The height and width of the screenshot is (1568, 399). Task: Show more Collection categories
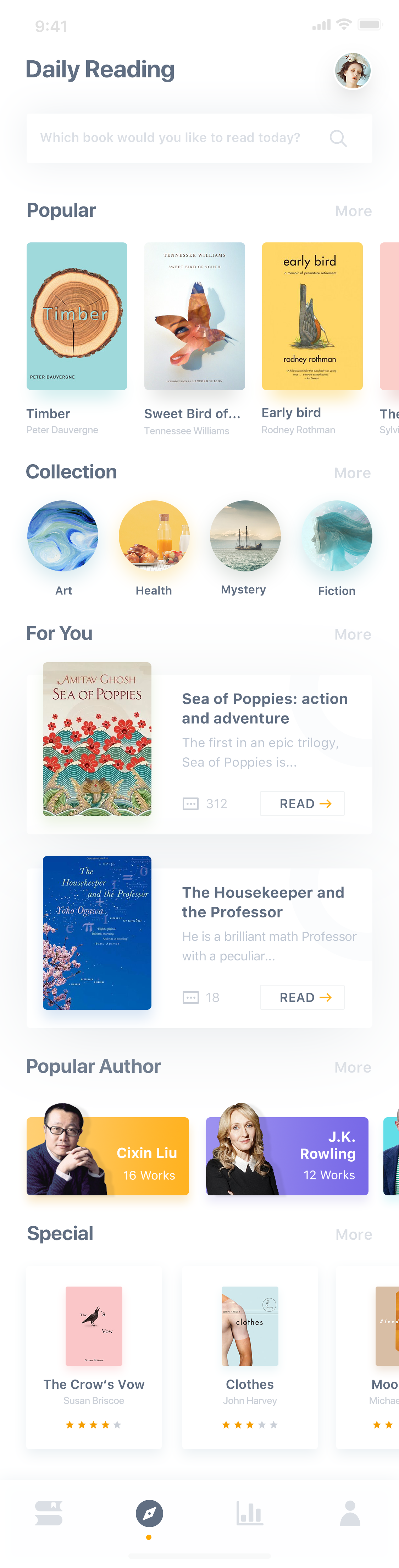point(352,473)
